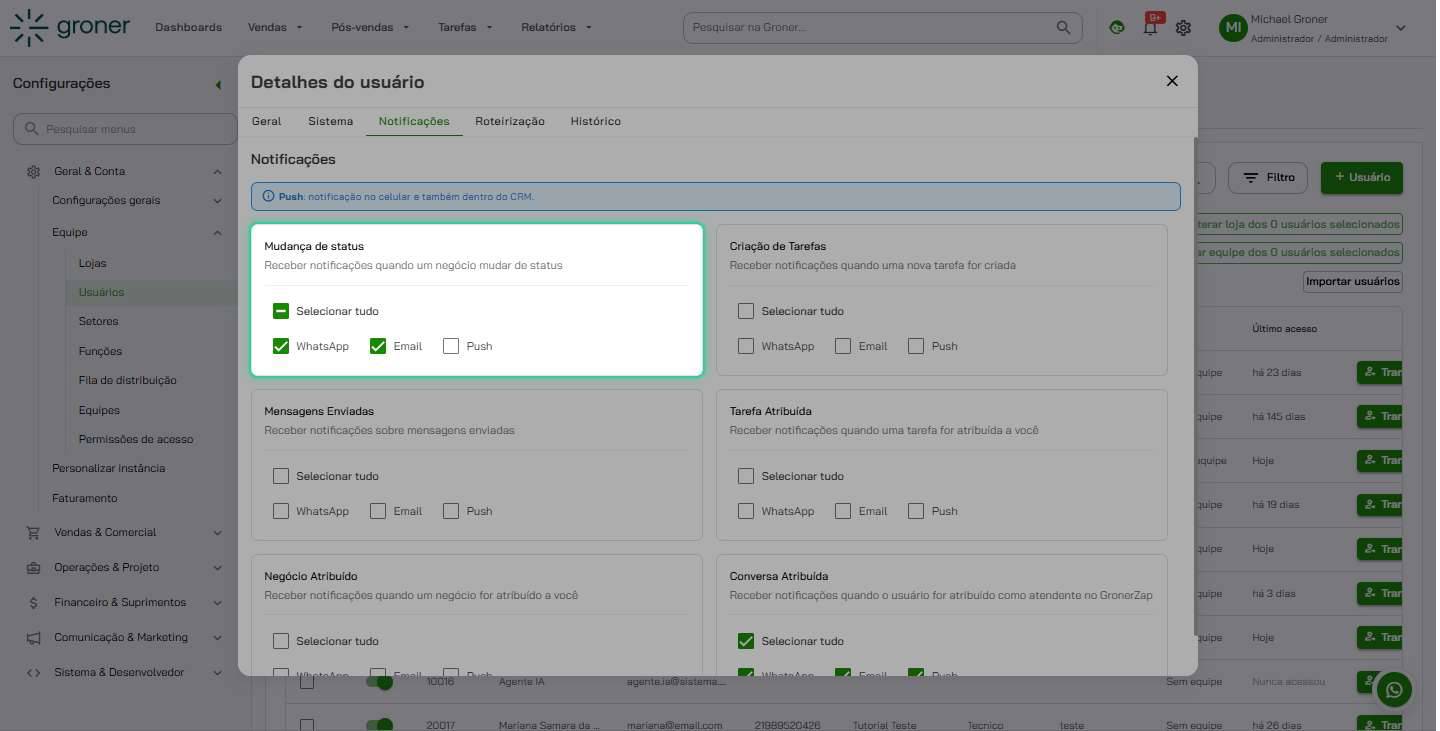Switch to the Geral tab
This screenshot has width=1440, height=731.
[x=266, y=121]
